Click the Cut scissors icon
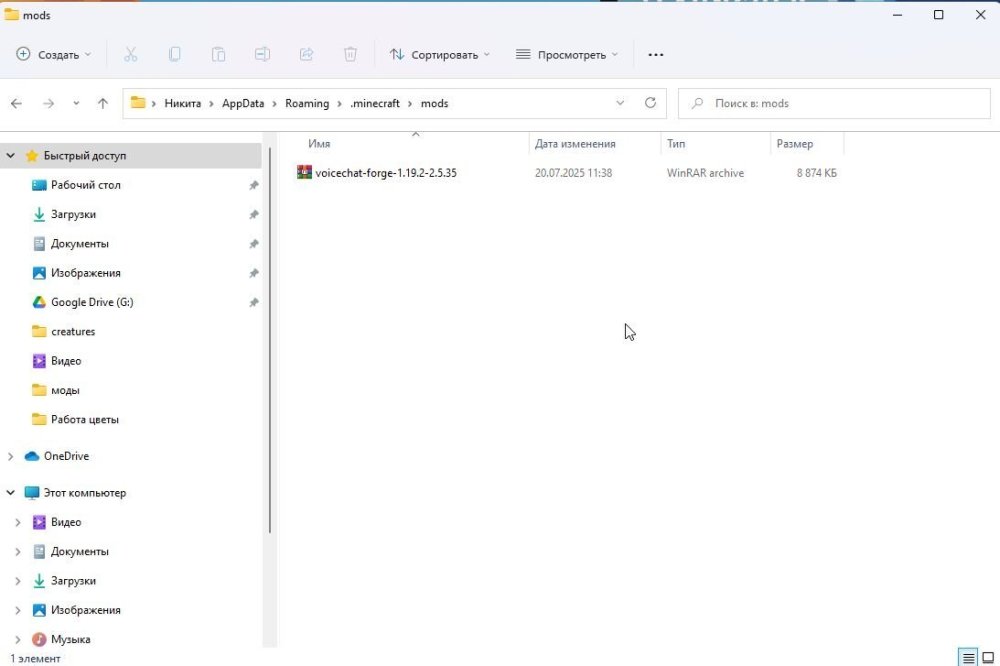1000x666 pixels. tap(131, 55)
